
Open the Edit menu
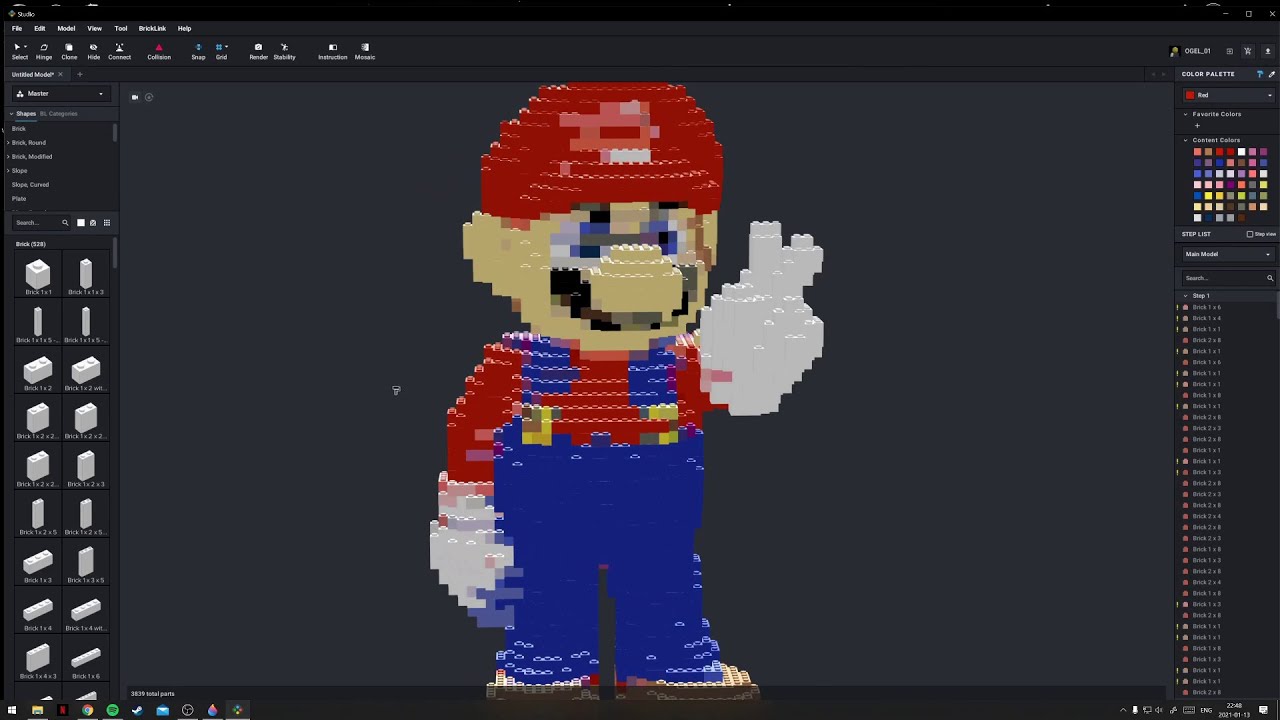click(39, 28)
